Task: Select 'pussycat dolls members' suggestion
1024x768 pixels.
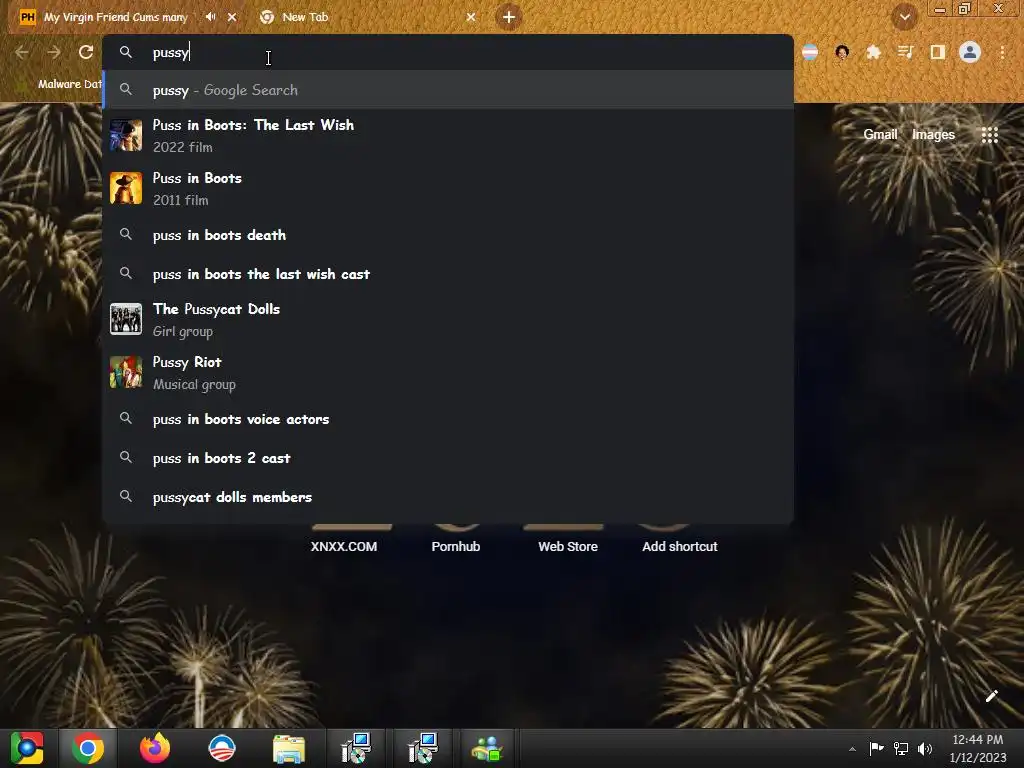Action: coord(448,497)
